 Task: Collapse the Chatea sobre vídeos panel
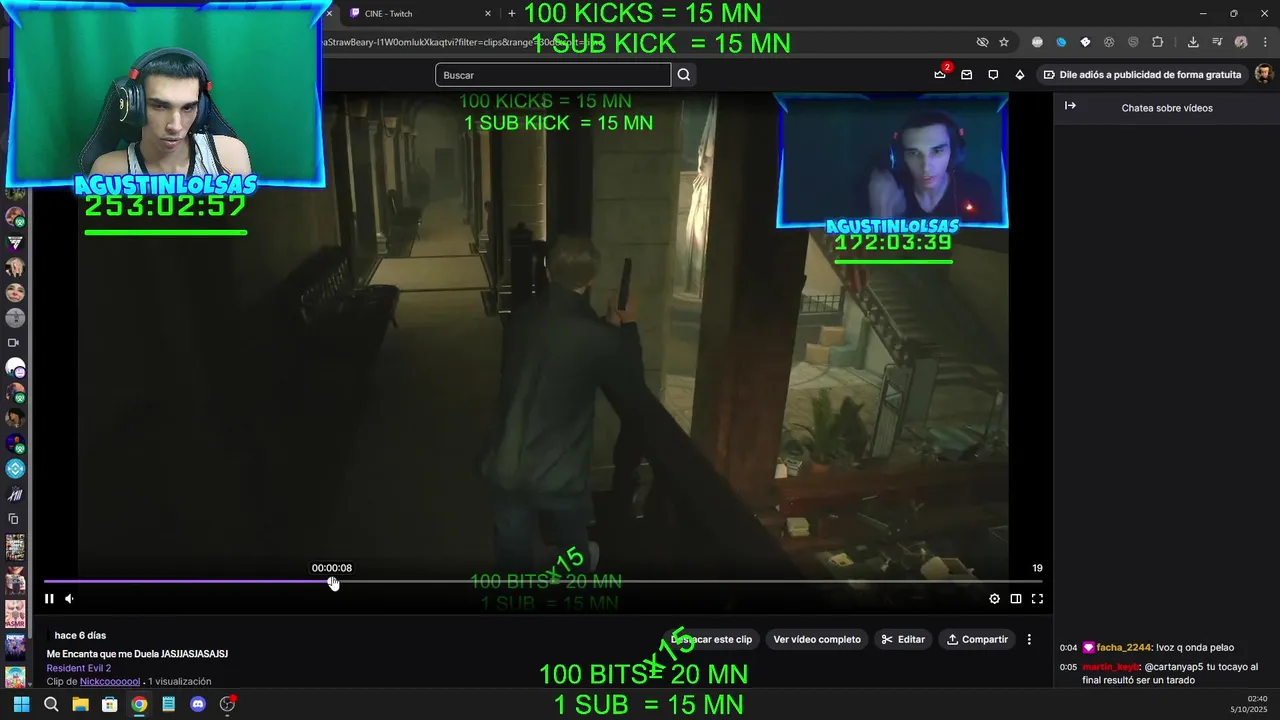pyautogui.click(x=1070, y=106)
